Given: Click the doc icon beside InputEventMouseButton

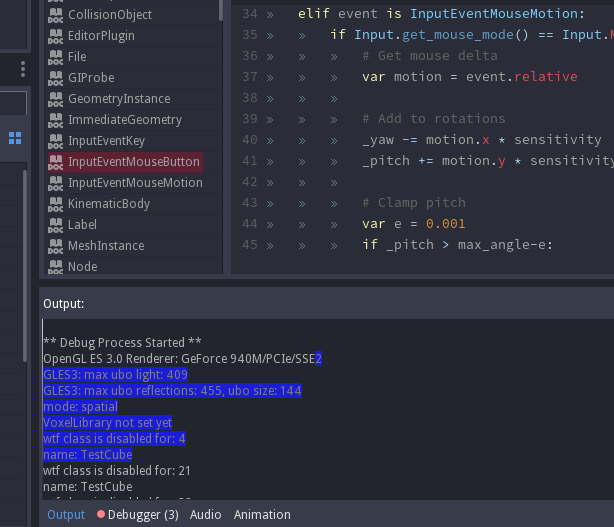Looking at the screenshot, I should coord(55,162).
